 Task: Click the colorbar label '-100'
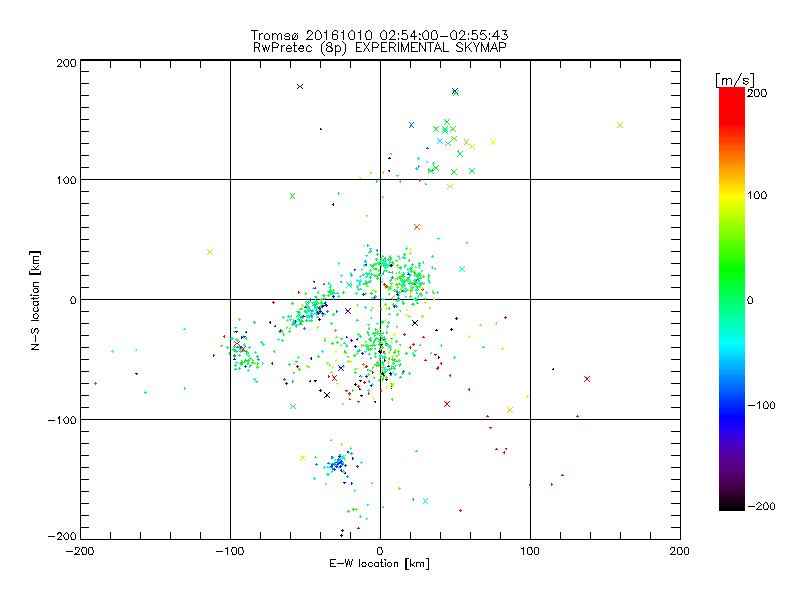click(x=761, y=405)
